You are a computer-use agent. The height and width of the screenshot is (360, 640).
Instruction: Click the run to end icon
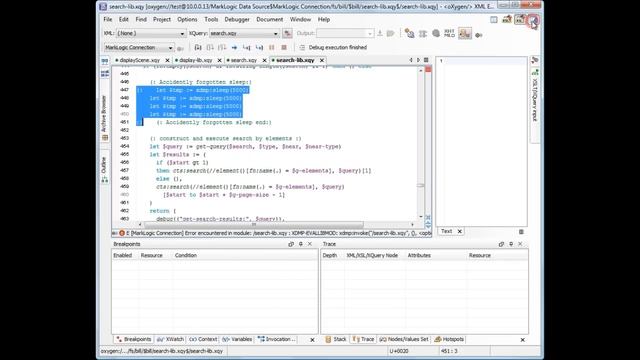tap(259, 47)
